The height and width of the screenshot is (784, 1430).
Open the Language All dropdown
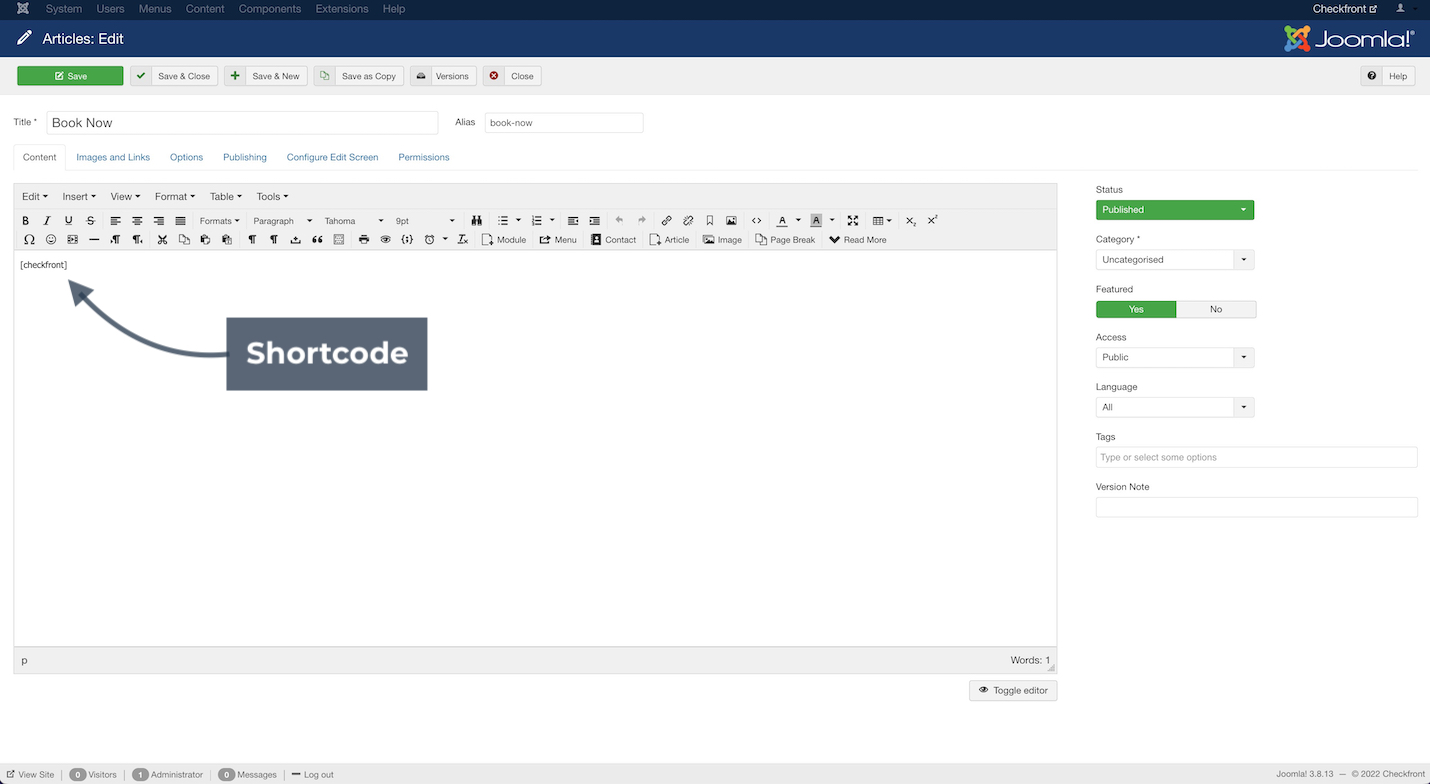click(x=1175, y=407)
